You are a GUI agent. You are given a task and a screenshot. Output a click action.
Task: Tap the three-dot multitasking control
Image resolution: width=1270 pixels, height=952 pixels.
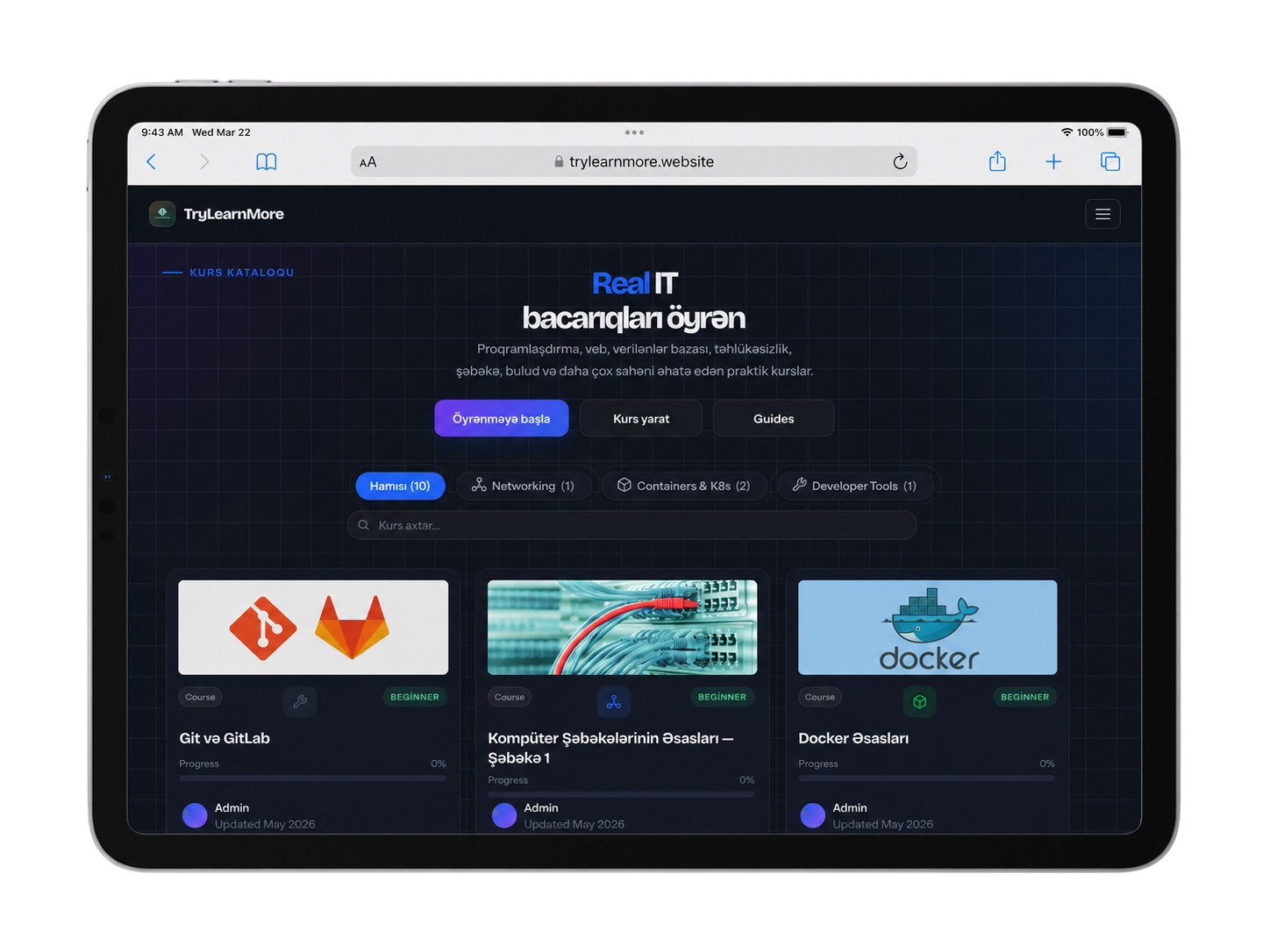pos(634,132)
